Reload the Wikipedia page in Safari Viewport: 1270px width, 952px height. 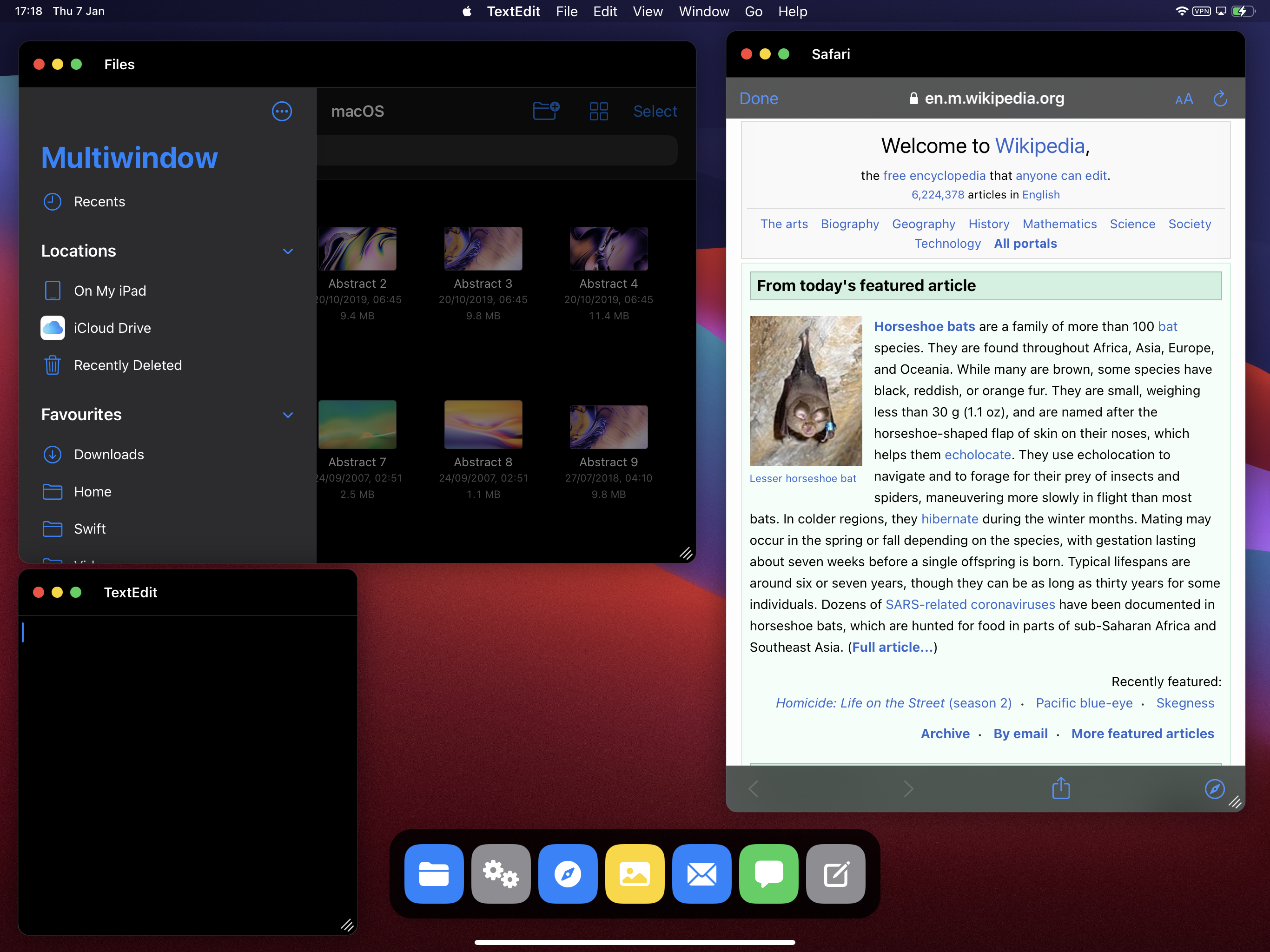coord(1220,99)
